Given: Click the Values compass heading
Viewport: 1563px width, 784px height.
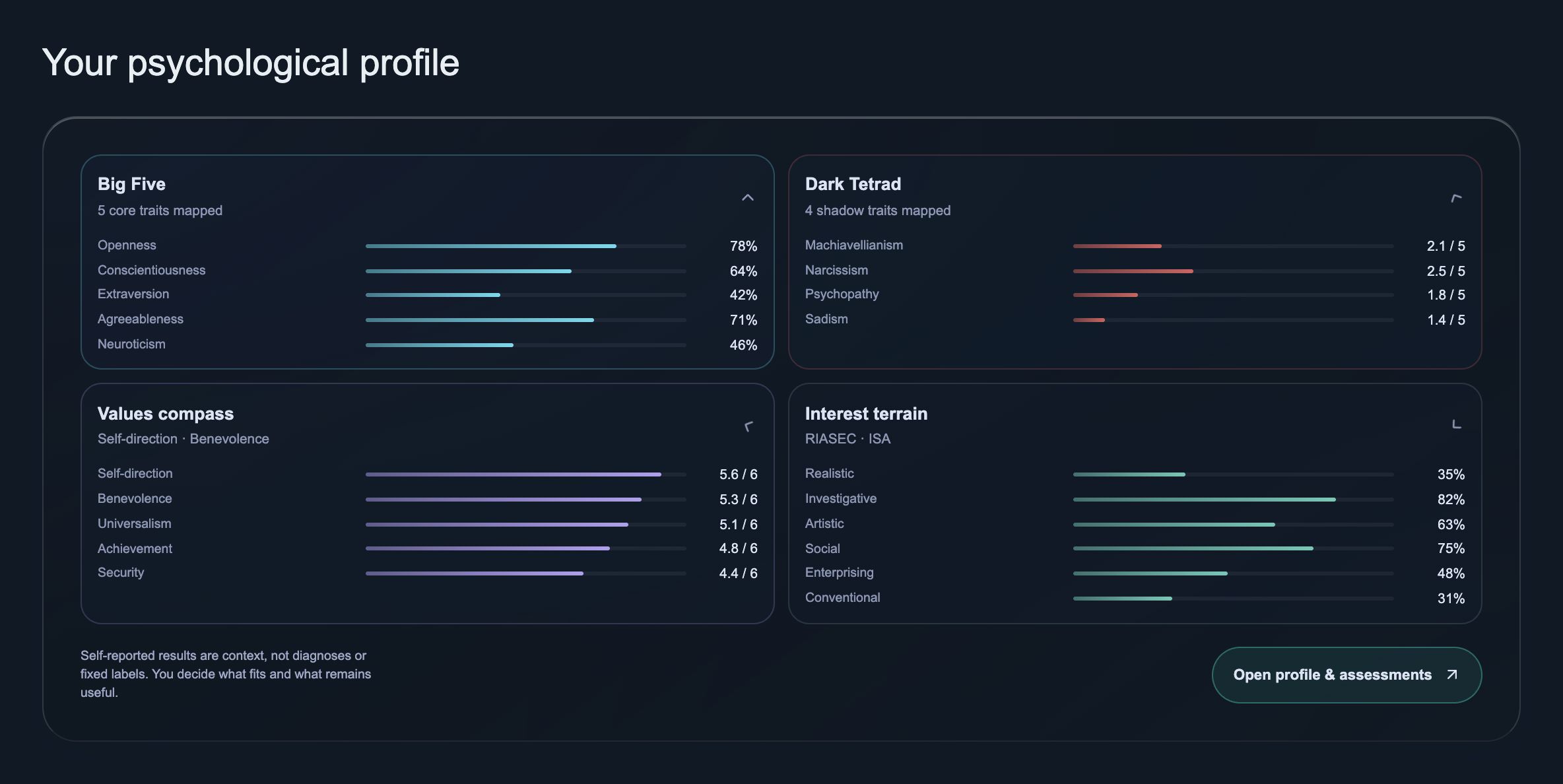Looking at the screenshot, I should coord(166,414).
